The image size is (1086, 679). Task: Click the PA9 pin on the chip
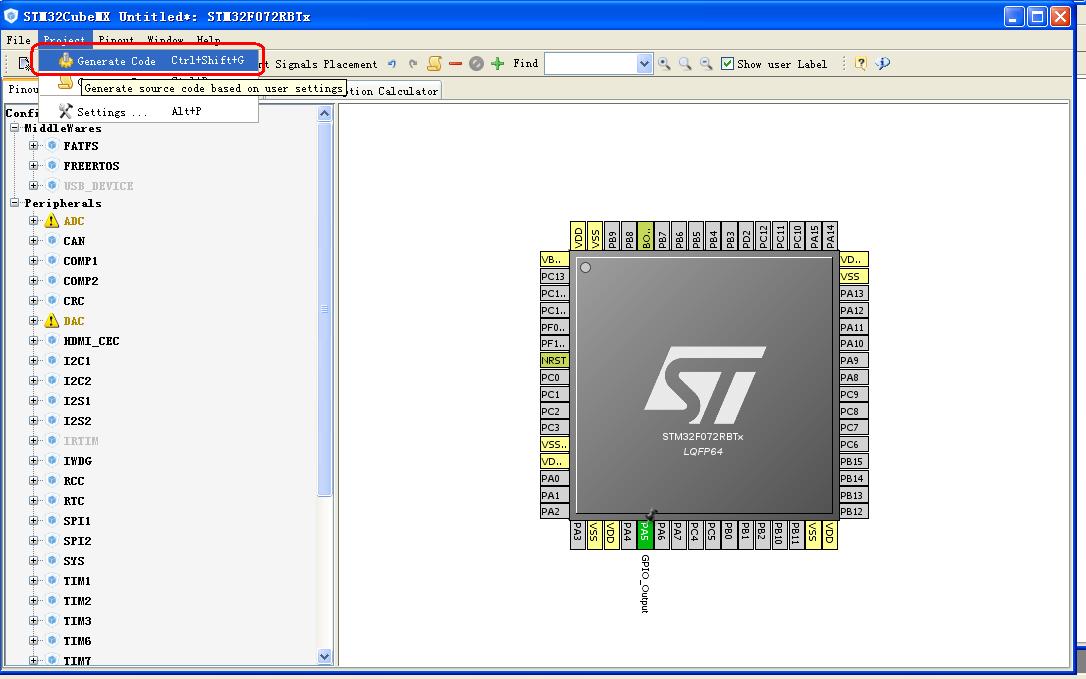click(x=853, y=360)
